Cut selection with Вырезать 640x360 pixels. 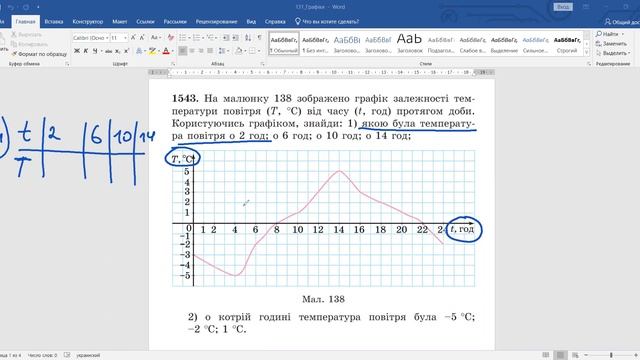click(x=27, y=35)
